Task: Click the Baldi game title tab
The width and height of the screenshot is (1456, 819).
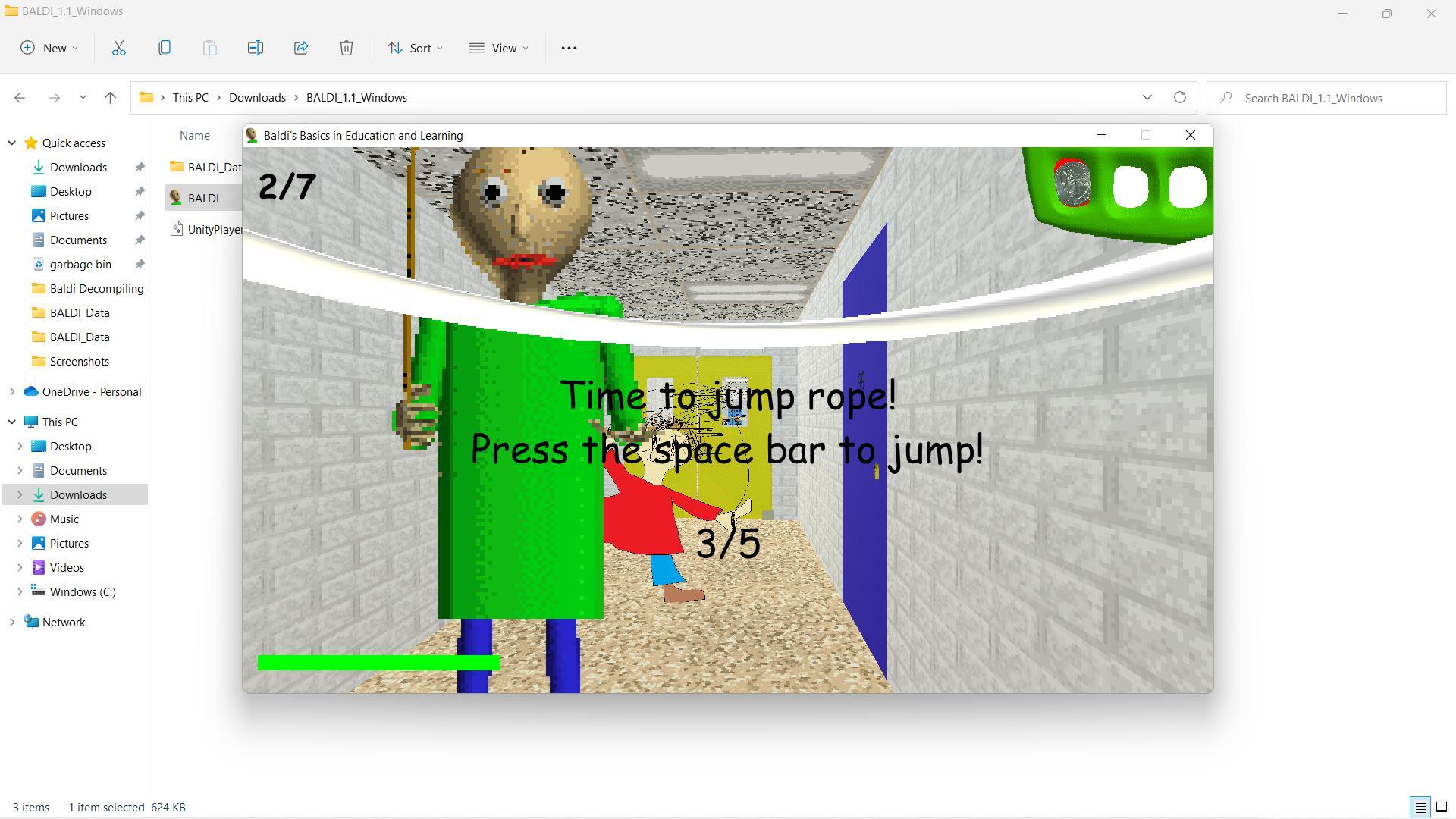Action: click(x=363, y=135)
